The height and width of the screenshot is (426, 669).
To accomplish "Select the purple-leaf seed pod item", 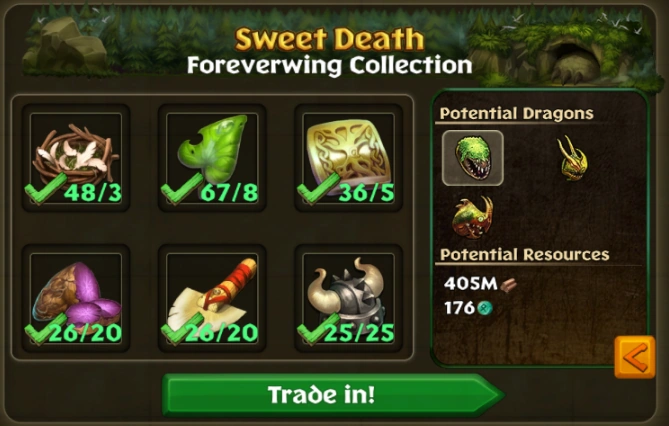I will [76, 298].
